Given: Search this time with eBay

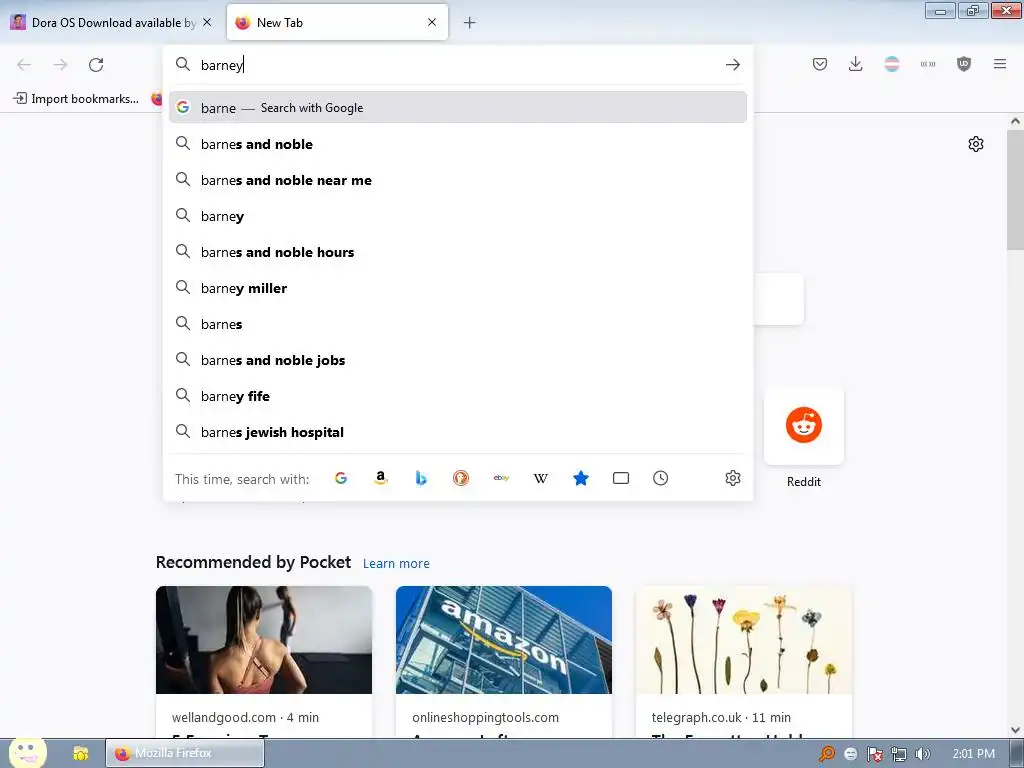Looking at the screenshot, I should pyautogui.click(x=501, y=478).
